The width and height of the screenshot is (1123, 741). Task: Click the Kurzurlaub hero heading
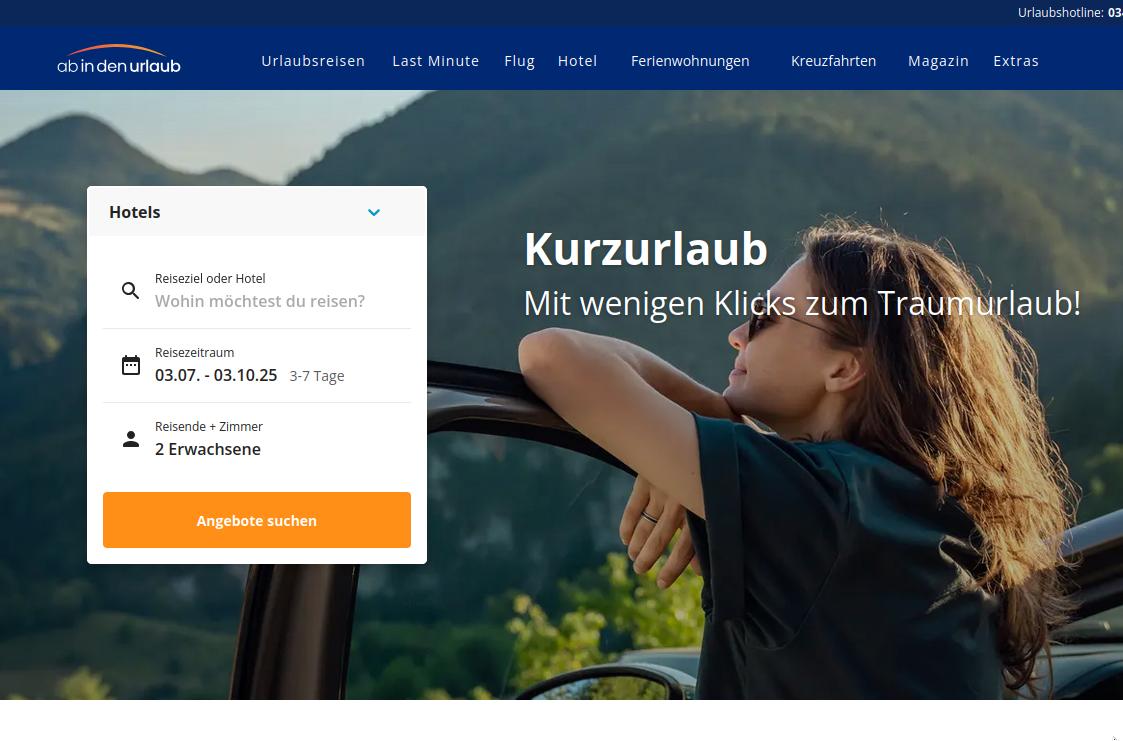tap(645, 248)
